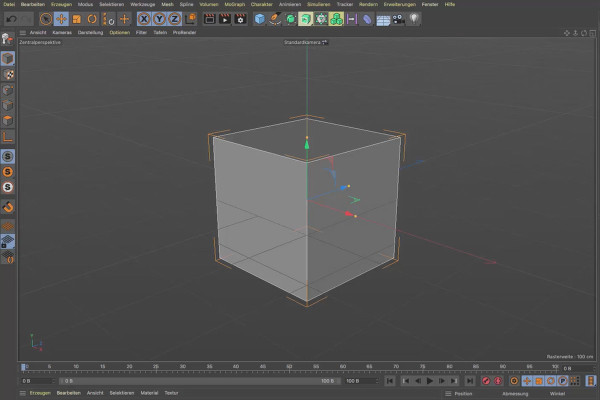This screenshot has height=400, width=600.
Task: Click the volume builder gear icon
Action: pos(321,19)
